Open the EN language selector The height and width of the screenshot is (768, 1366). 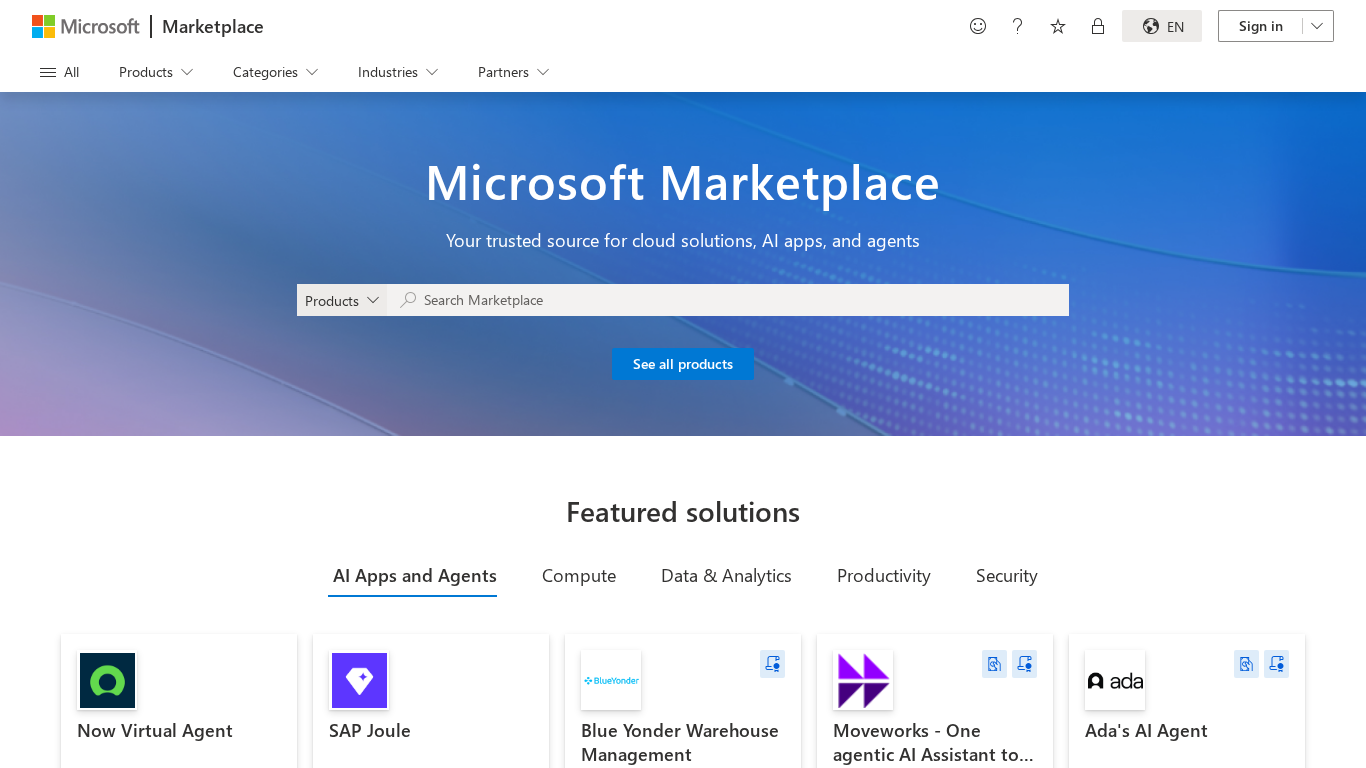click(1162, 26)
